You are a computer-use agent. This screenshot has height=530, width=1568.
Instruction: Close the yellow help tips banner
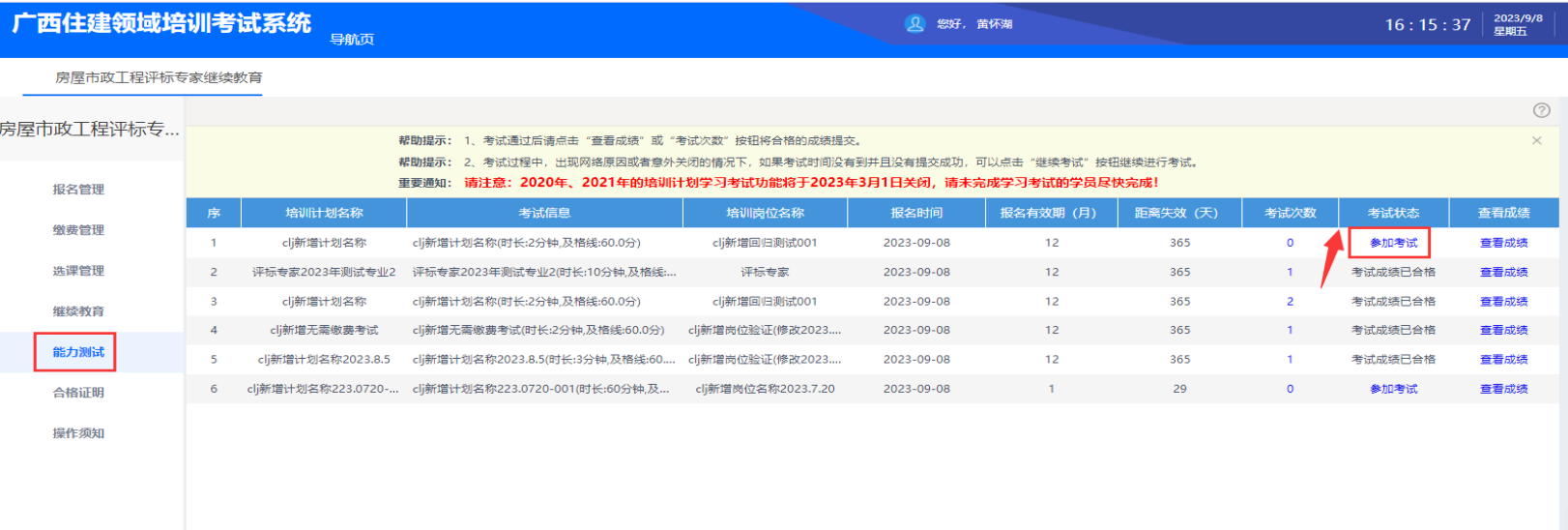[x=1536, y=141]
